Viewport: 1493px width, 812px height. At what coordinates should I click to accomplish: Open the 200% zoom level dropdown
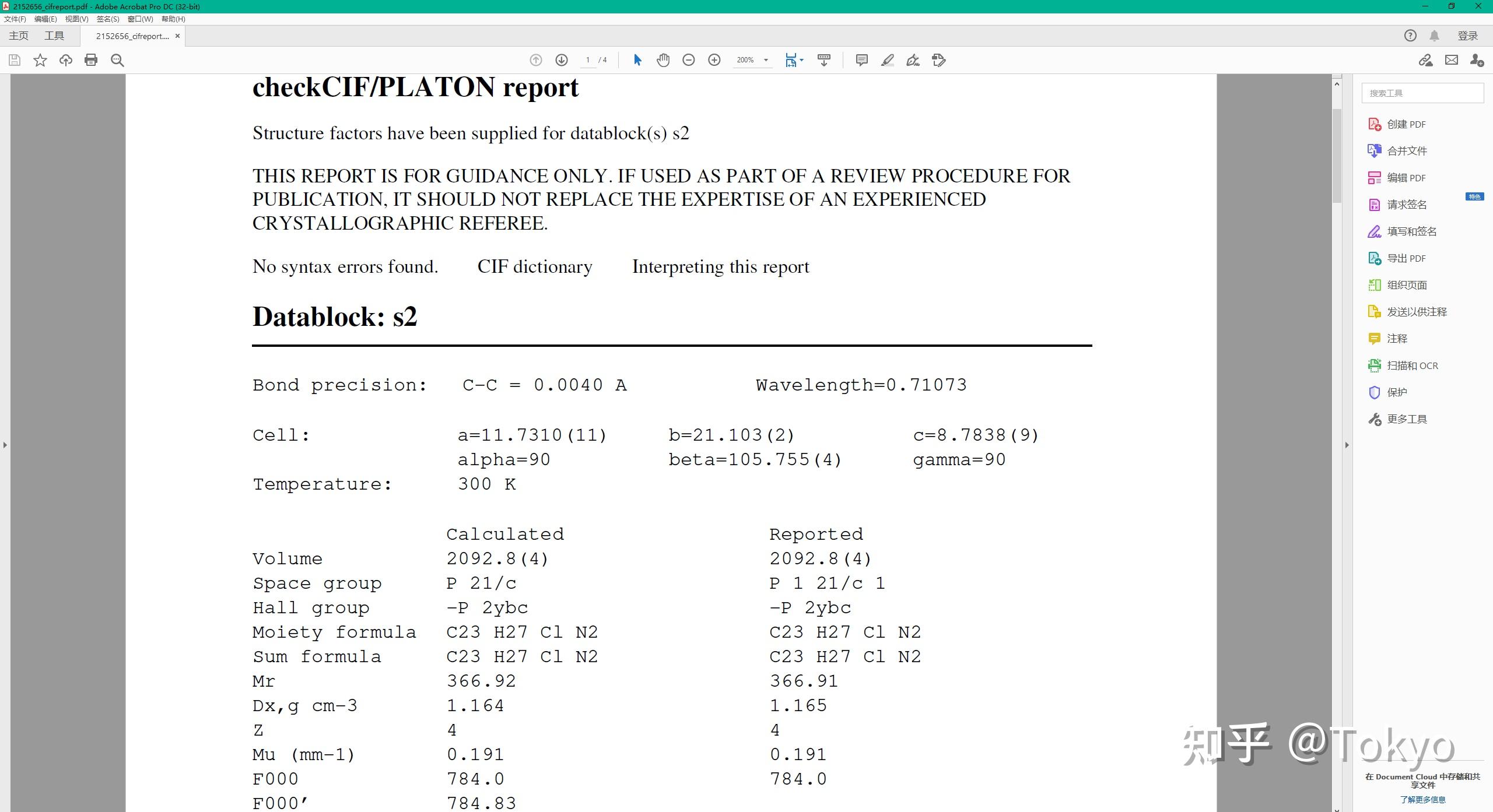click(x=766, y=60)
